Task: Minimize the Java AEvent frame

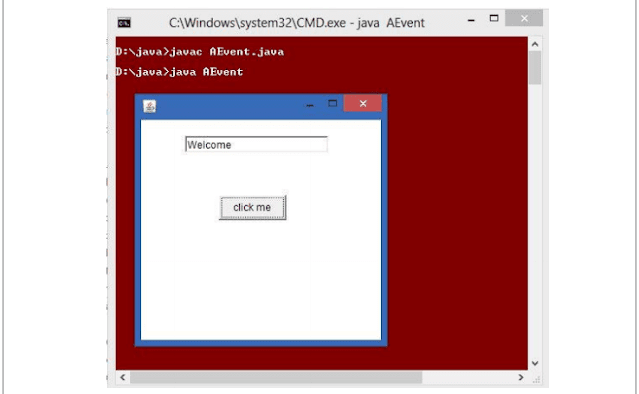Action: coord(310,105)
